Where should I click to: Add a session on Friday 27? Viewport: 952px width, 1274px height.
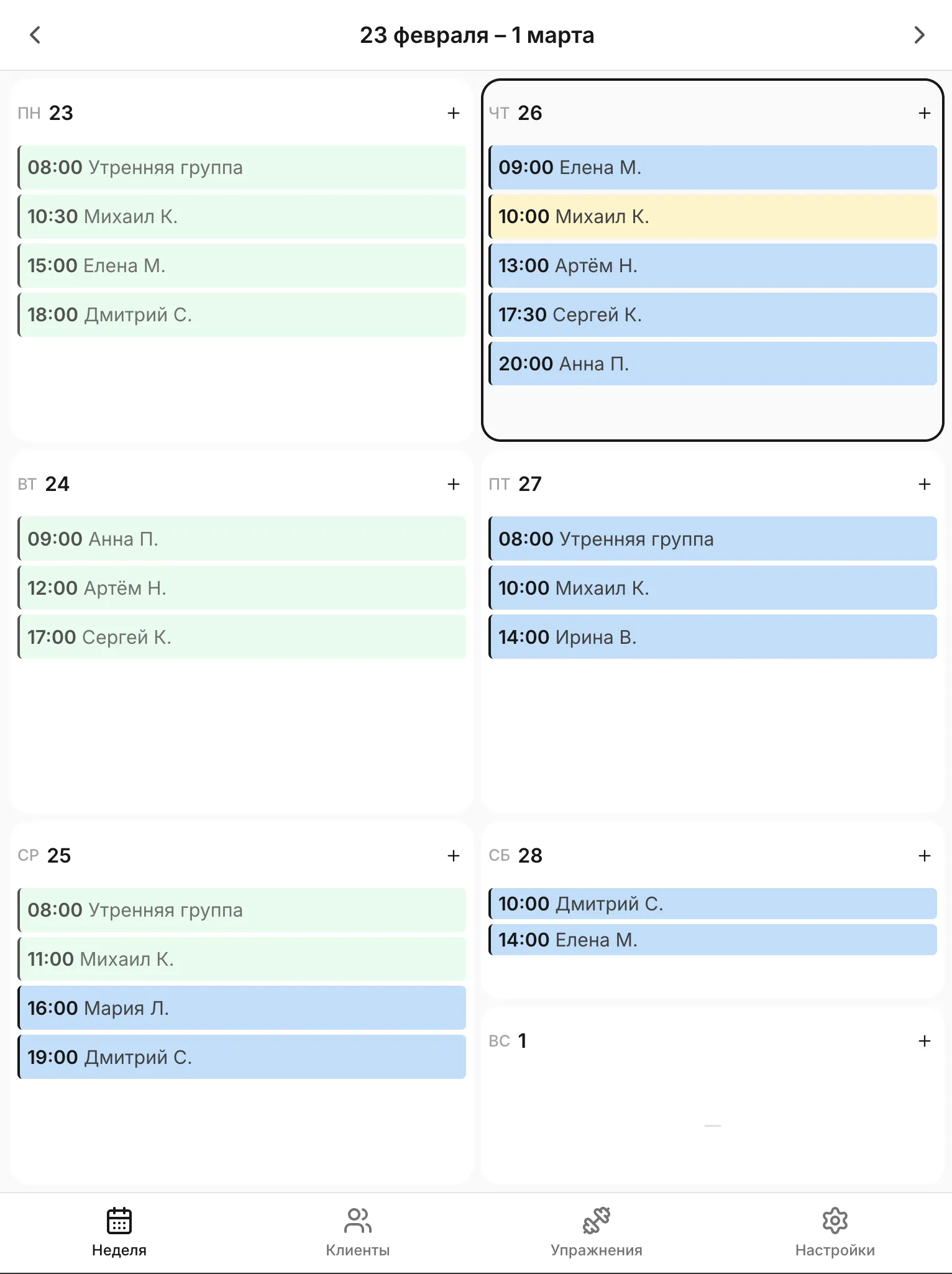click(924, 484)
